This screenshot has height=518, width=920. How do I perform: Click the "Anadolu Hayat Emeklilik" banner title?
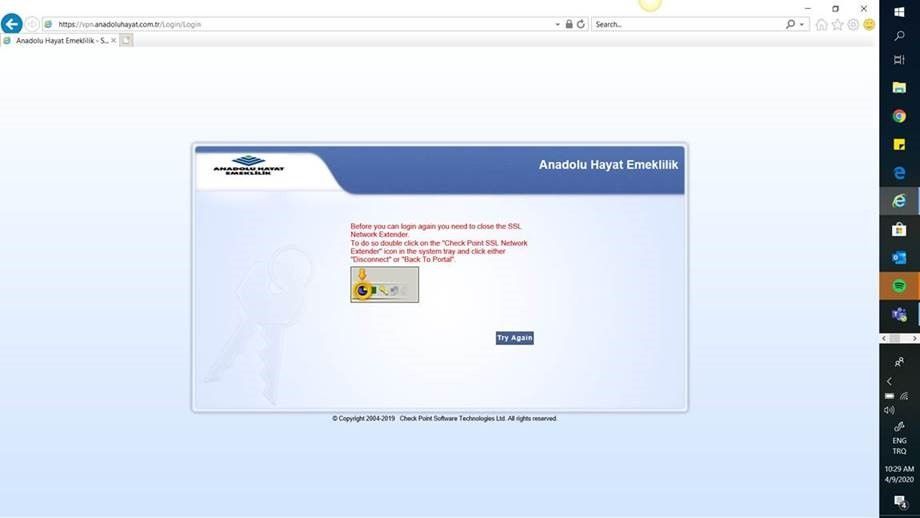pos(608,165)
